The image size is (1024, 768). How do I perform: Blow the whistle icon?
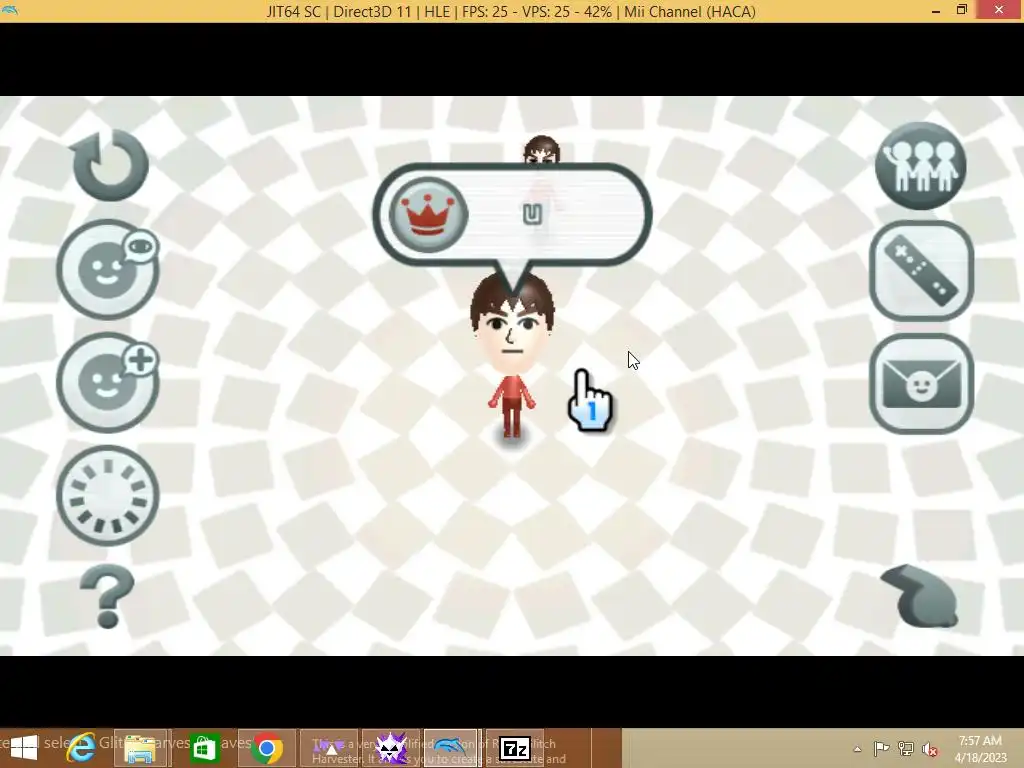pyautogui.click(x=921, y=596)
